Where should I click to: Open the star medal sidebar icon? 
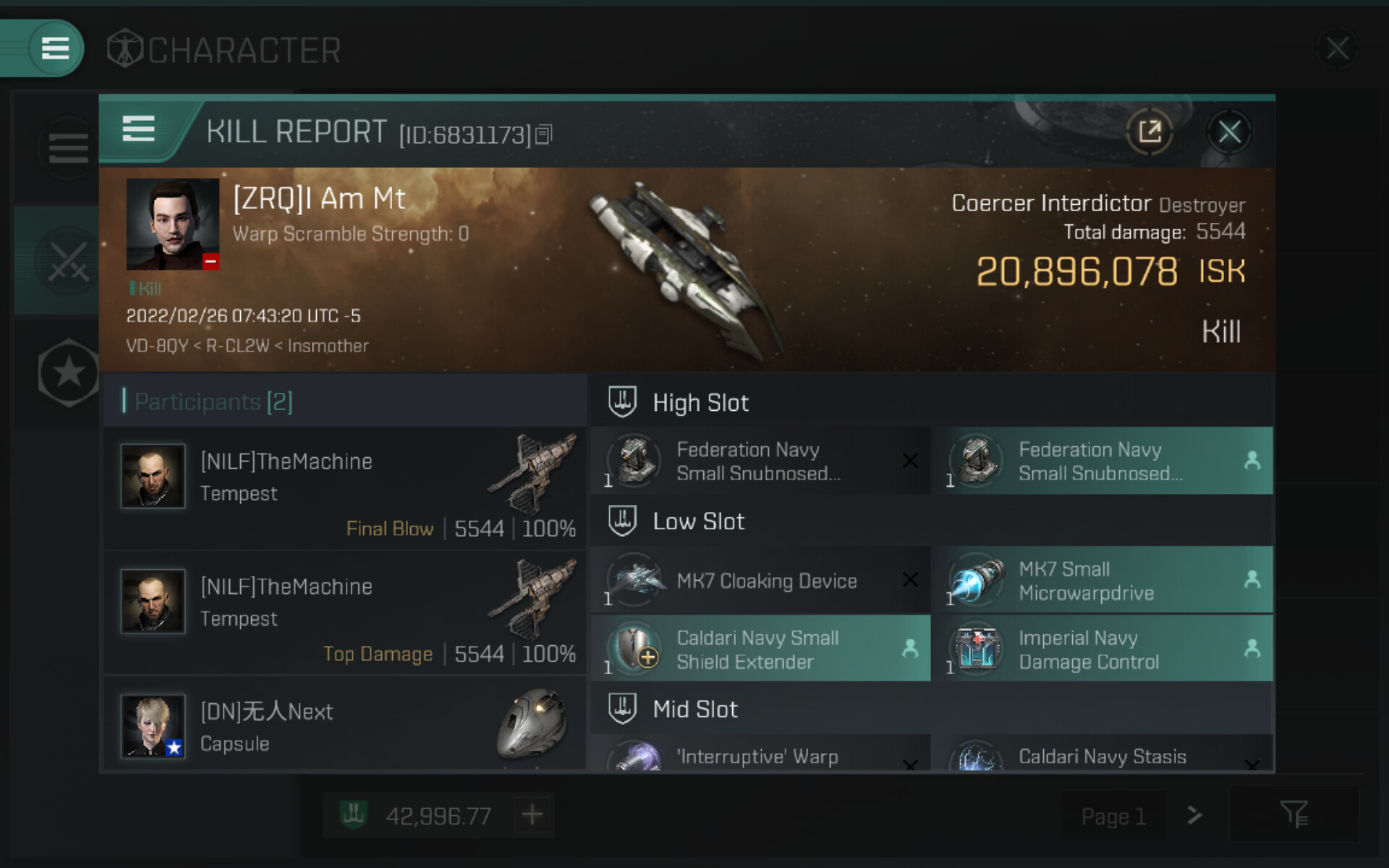click(69, 373)
